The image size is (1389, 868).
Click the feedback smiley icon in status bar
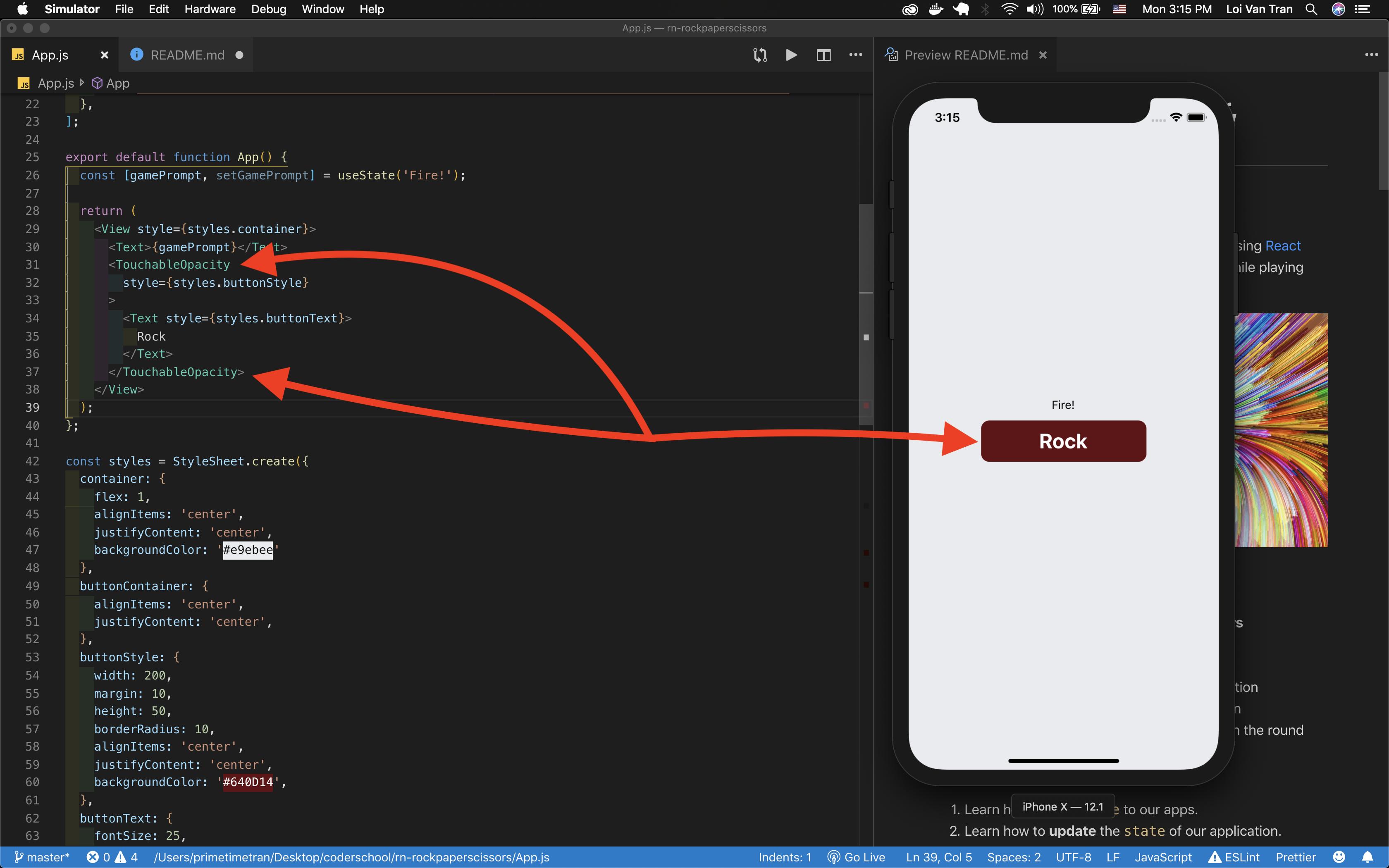click(x=1339, y=857)
